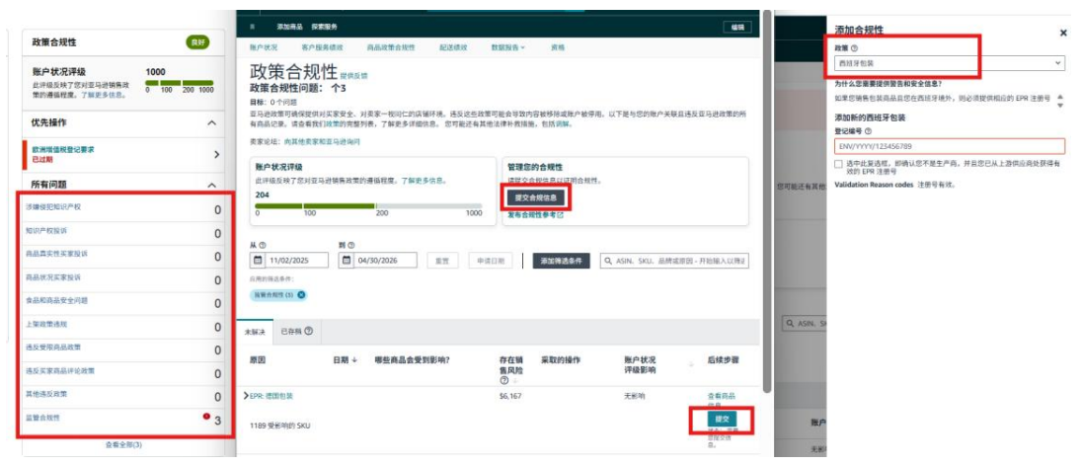The image size is (1080, 465).
Task: Remove the applied filter chip via its X icon
Action: pyautogui.click(x=301, y=295)
